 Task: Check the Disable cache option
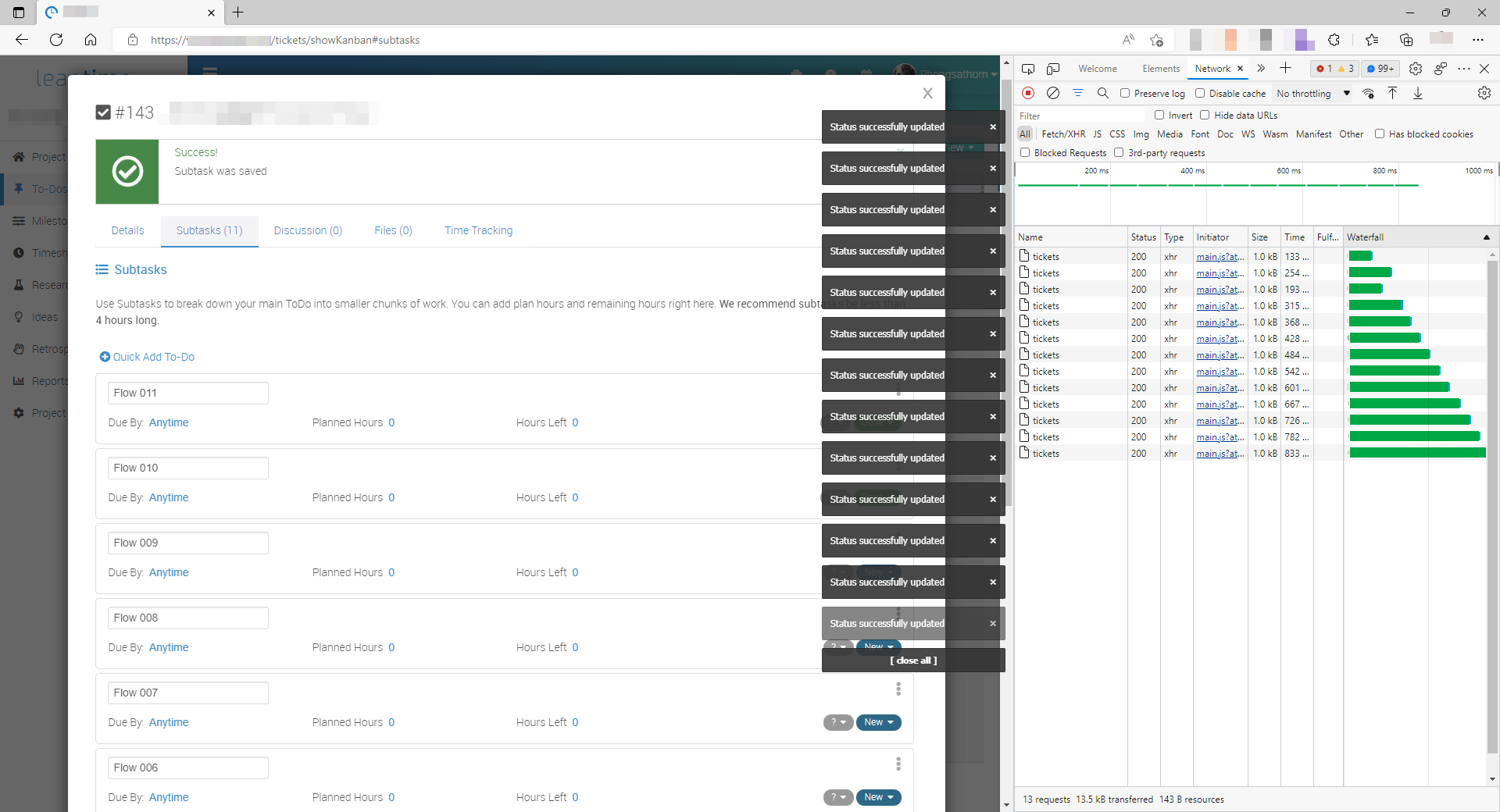[x=1200, y=93]
